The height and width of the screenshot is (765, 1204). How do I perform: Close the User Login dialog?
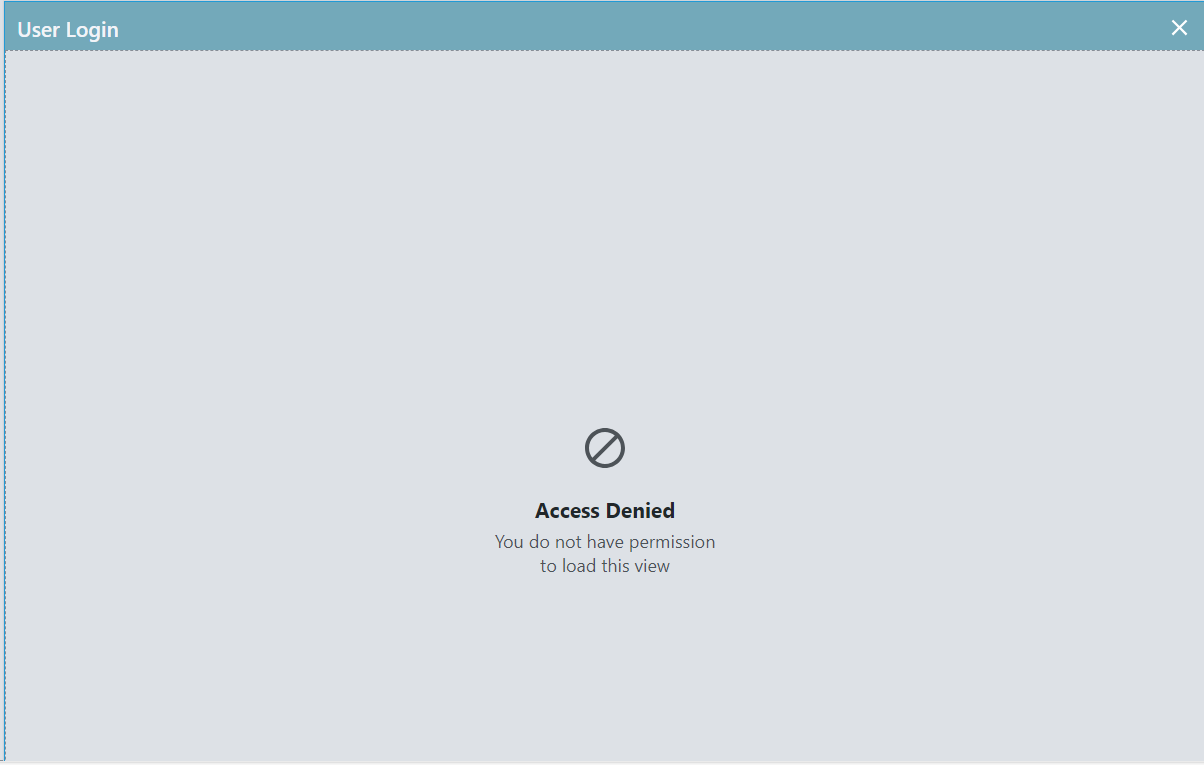1179,28
